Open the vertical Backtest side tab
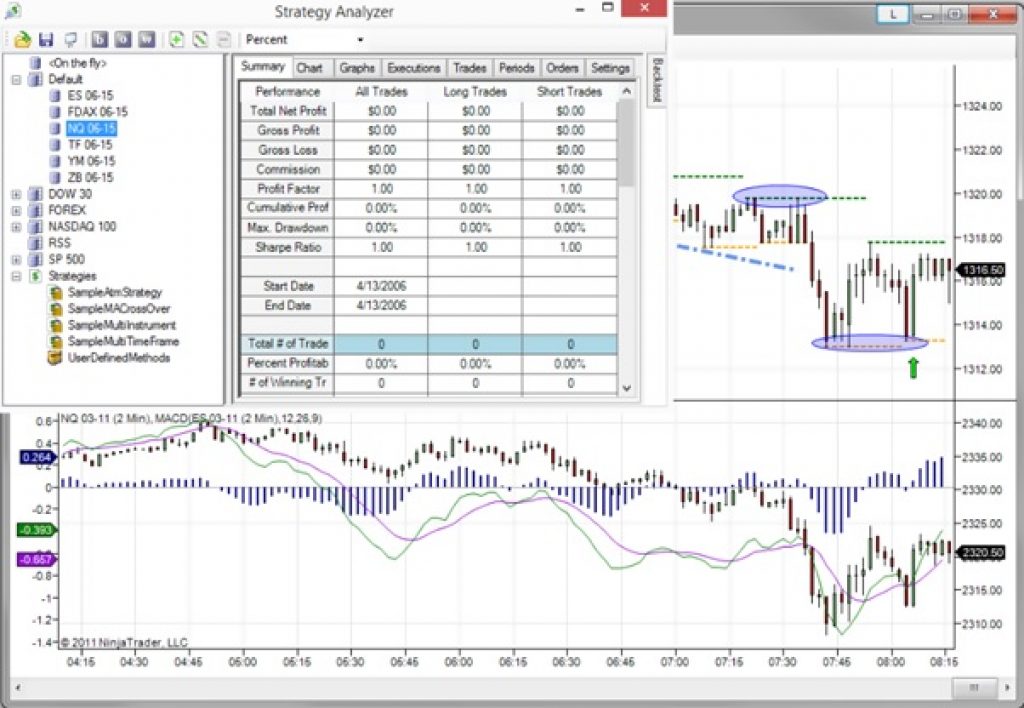Image resolution: width=1024 pixels, height=708 pixels. click(657, 80)
